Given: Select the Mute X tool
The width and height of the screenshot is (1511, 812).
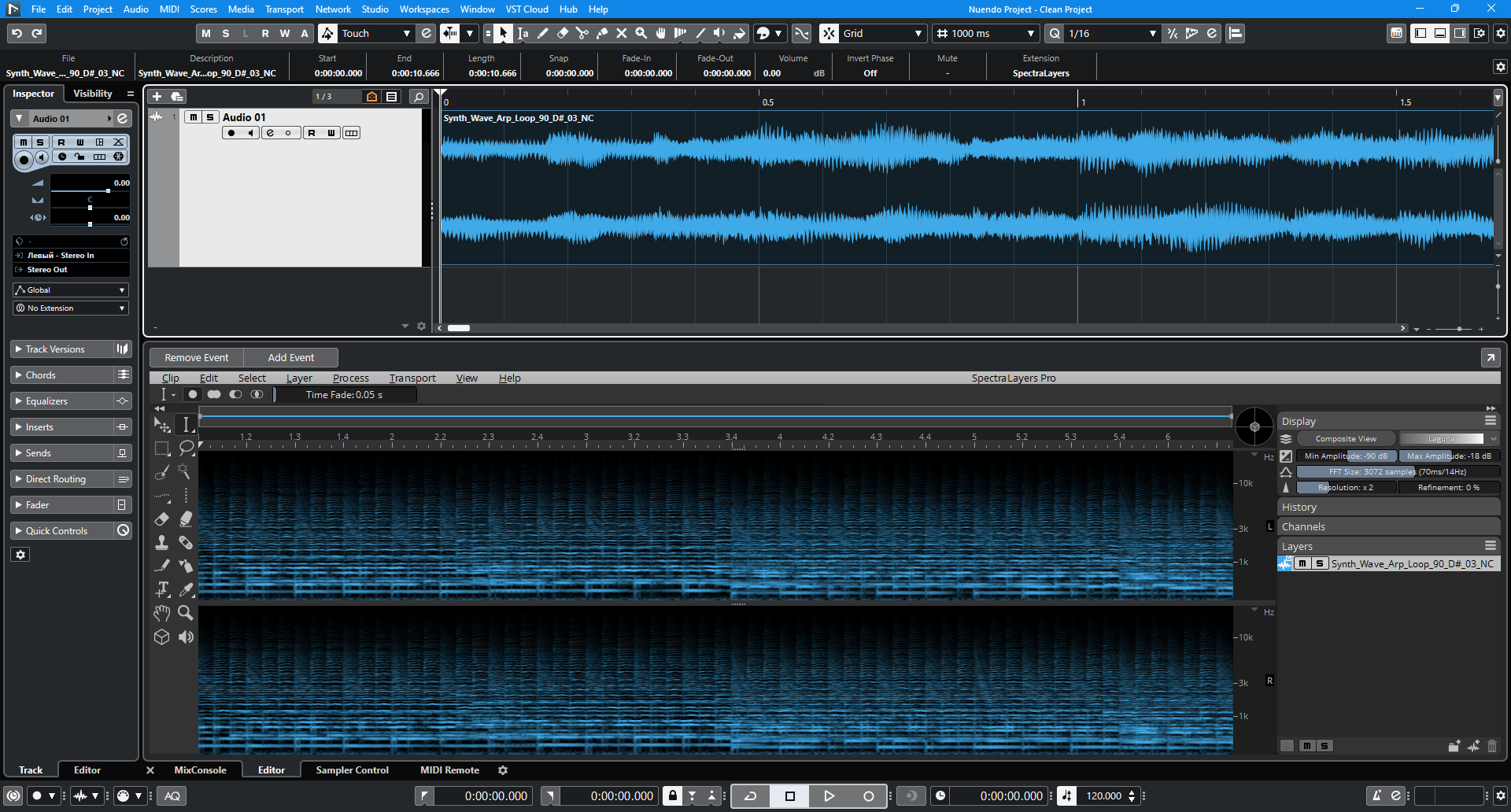Looking at the screenshot, I should [622, 33].
